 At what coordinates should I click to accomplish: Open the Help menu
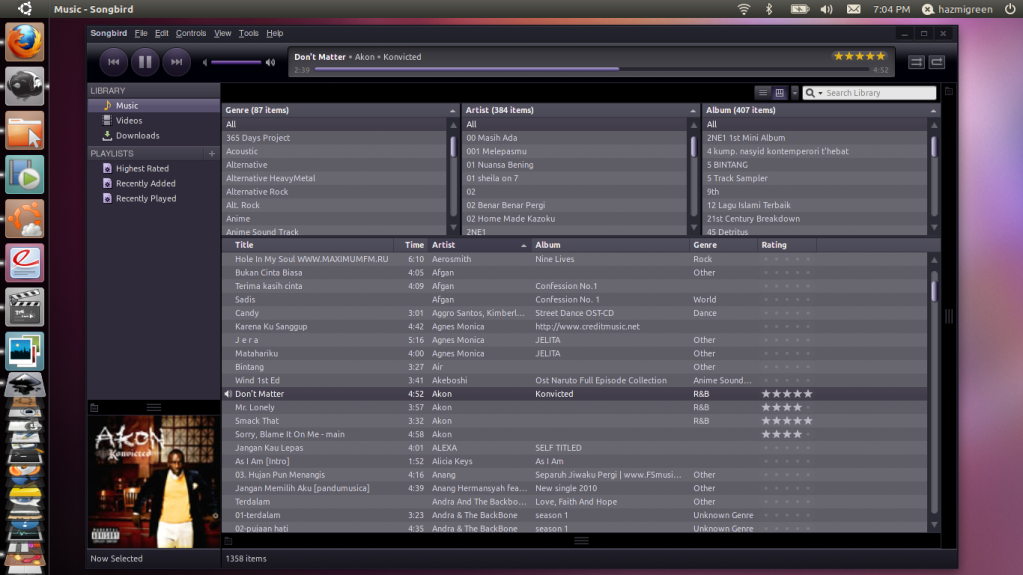tap(275, 33)
